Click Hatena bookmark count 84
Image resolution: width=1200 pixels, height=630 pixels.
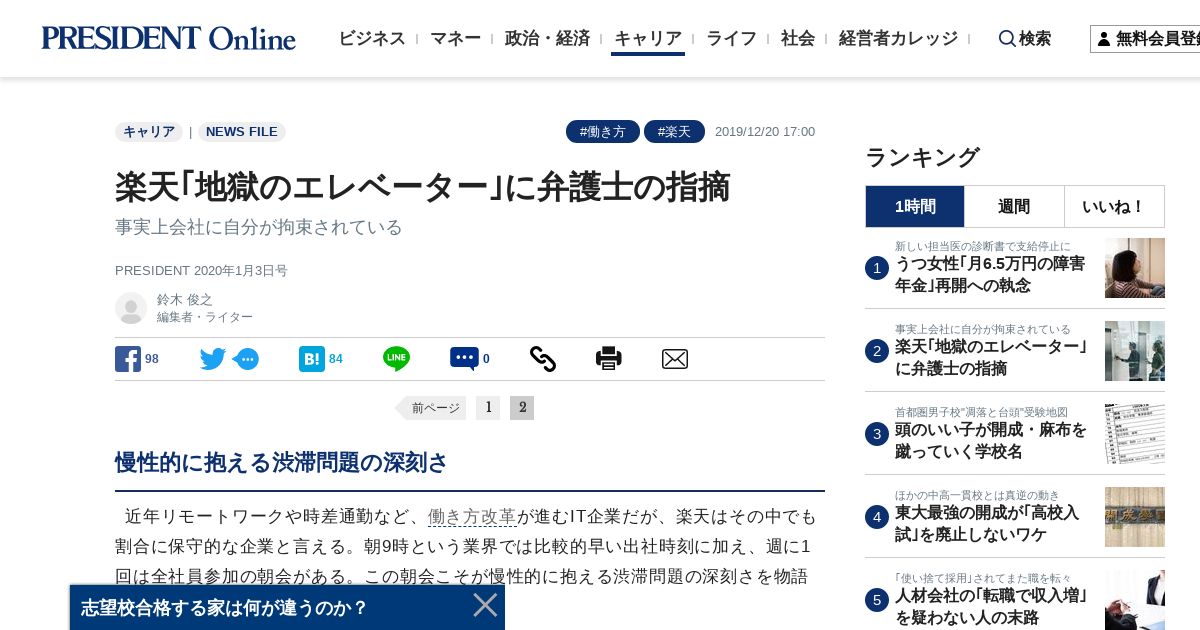click(336, 359)
